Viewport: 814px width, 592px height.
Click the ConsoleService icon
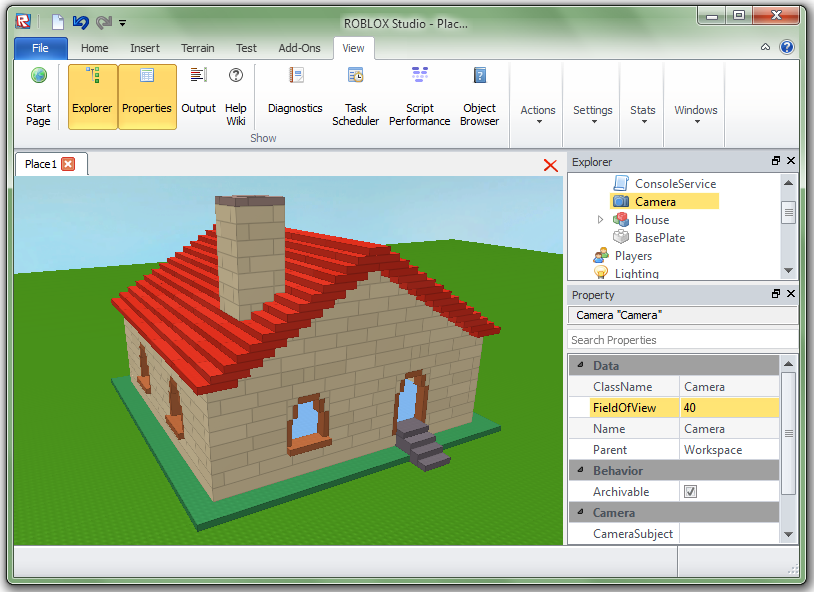[x=621, y=183]
